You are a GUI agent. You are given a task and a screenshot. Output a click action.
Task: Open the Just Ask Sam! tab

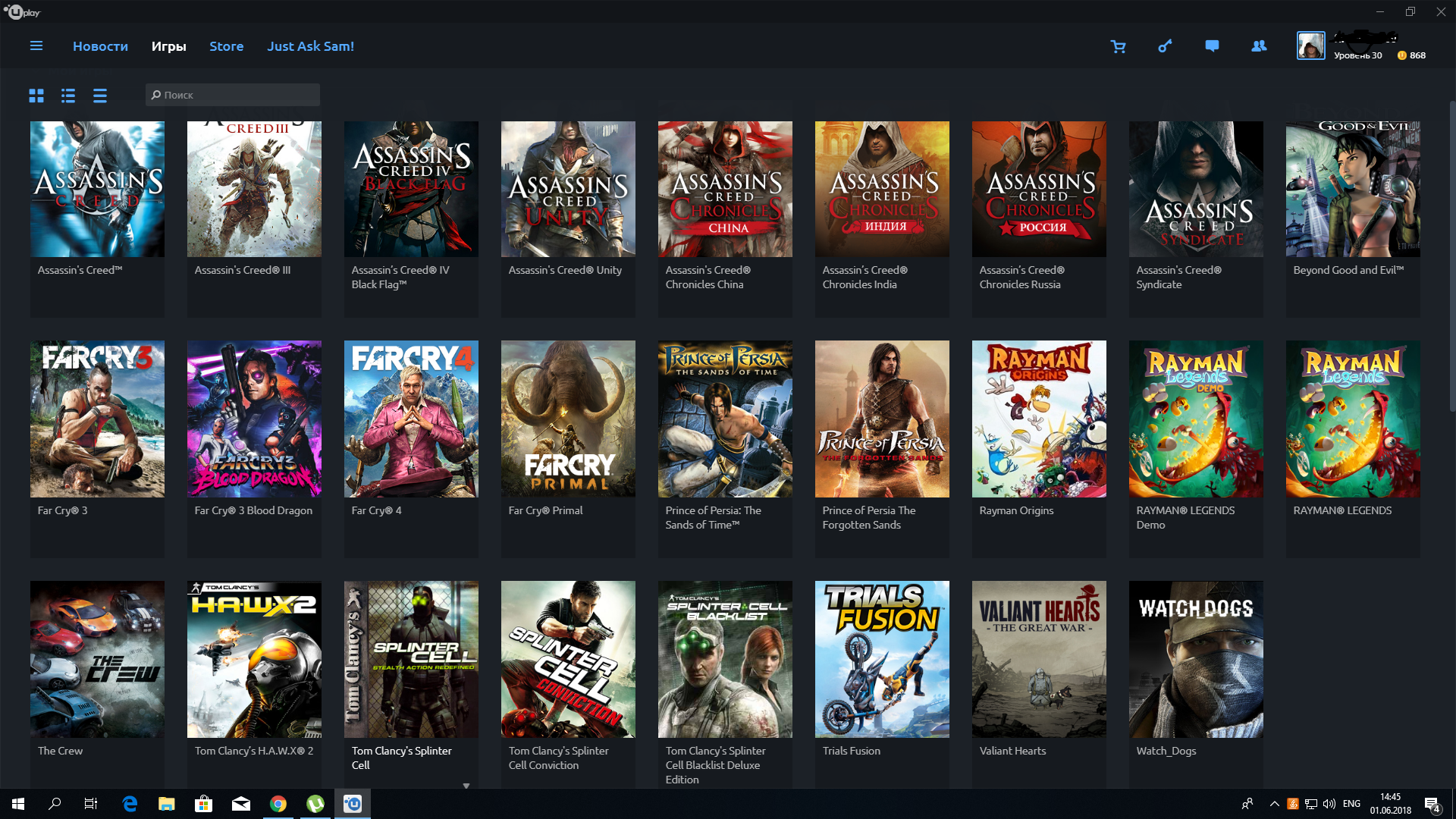click(x=310, y=46)
